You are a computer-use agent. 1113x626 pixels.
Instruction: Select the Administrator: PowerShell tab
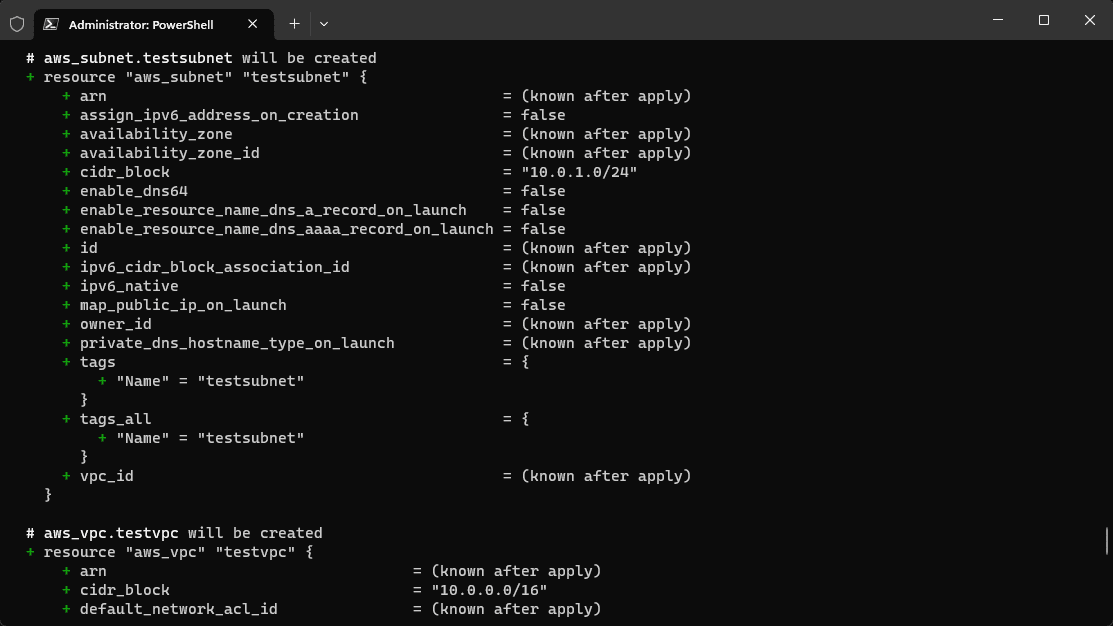coord(140,23)
